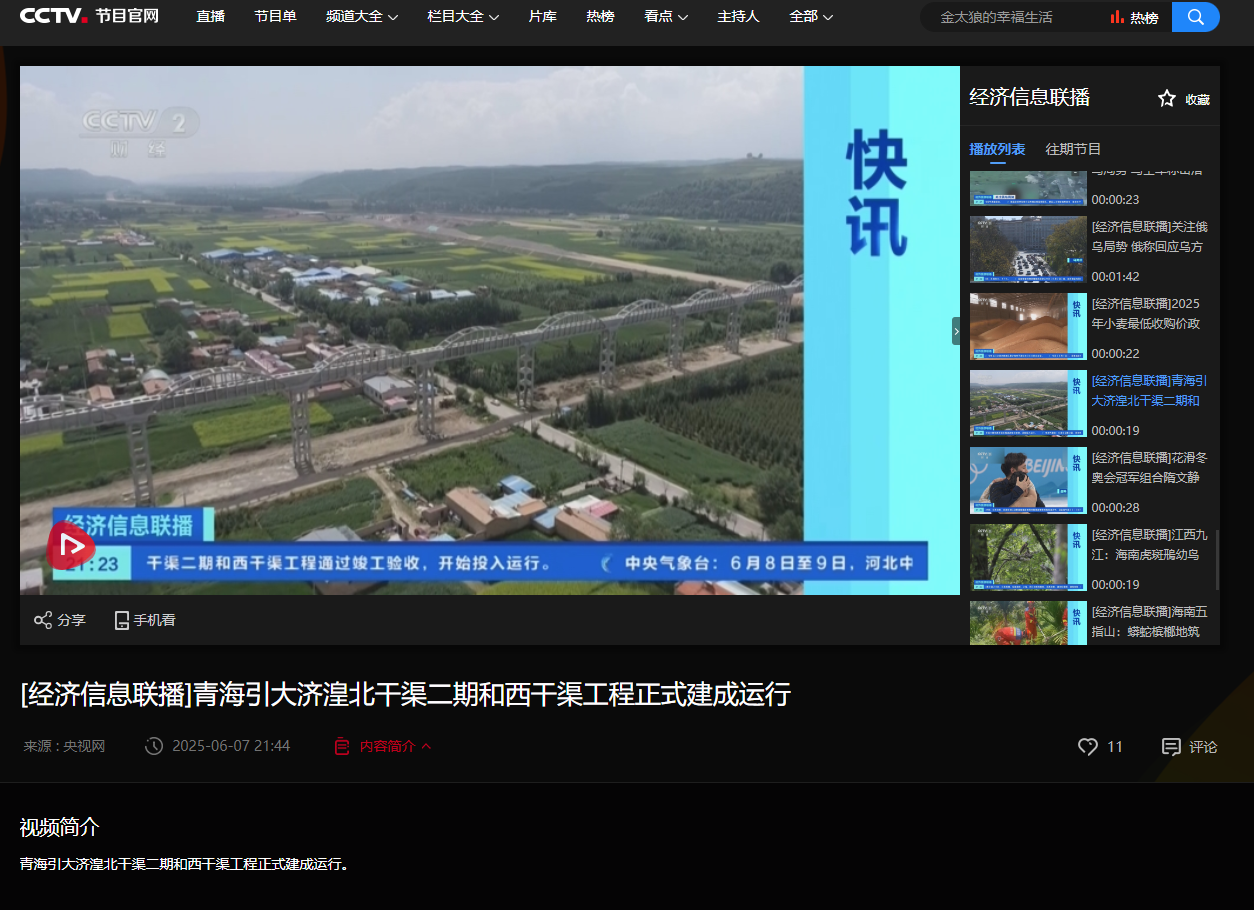Expand the 全部 dropdown menu

tap(811, 16)
